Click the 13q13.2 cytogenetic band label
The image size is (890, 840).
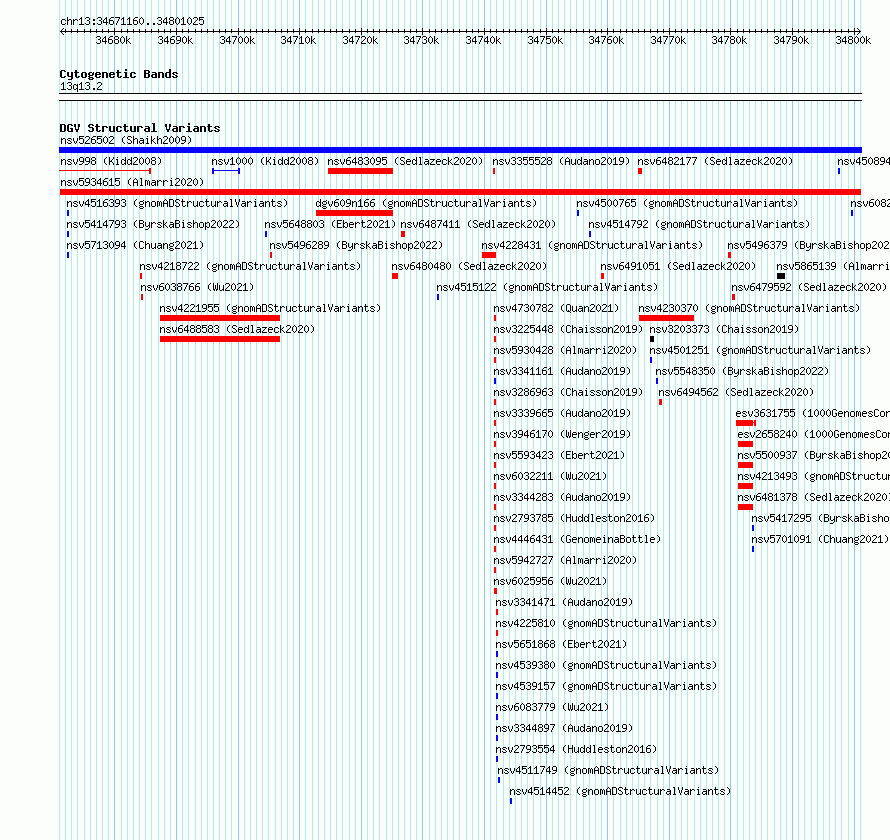(81, 86)
